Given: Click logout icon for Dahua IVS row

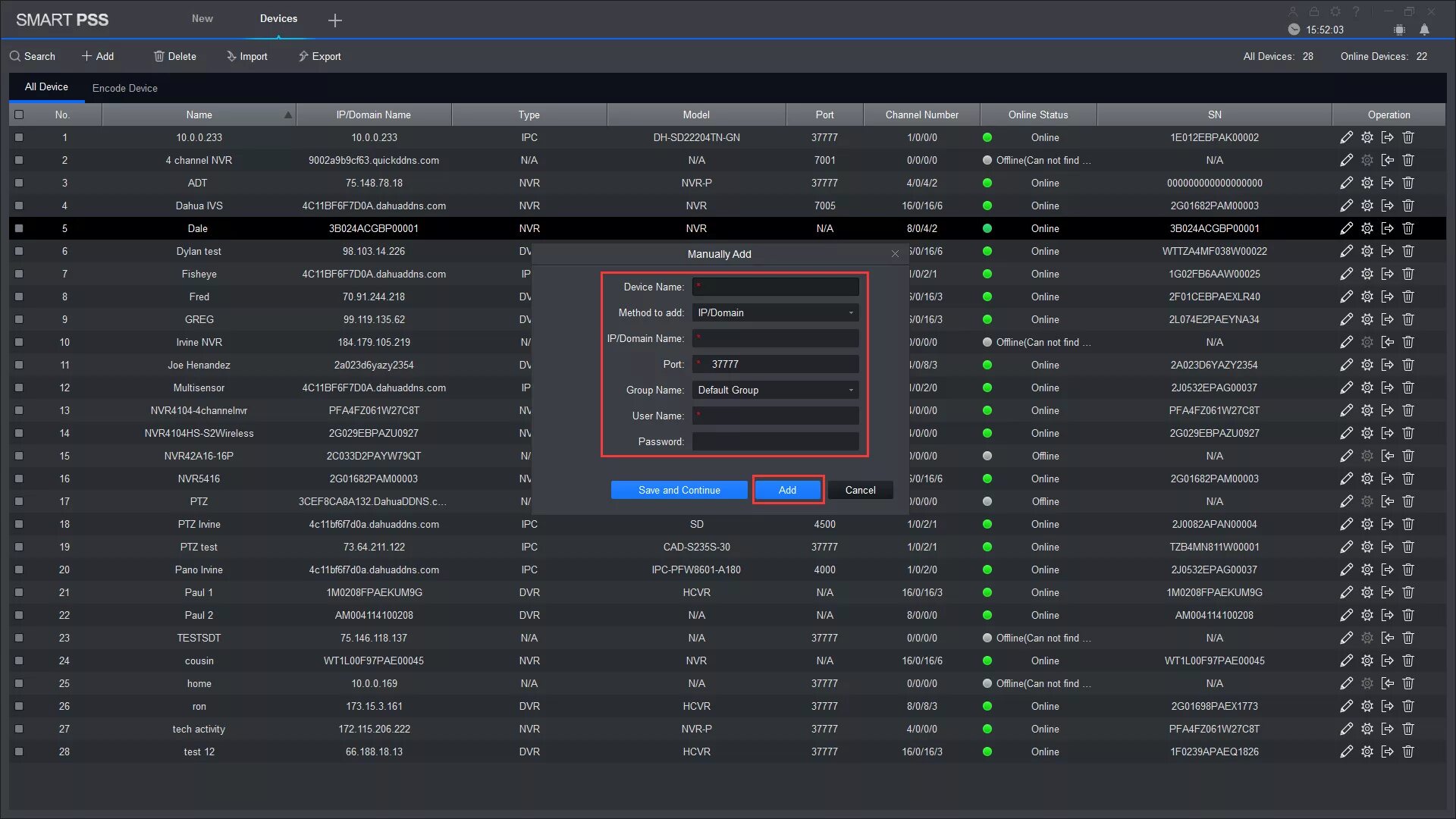Looking at the screenshot, I should [1387, 206].
